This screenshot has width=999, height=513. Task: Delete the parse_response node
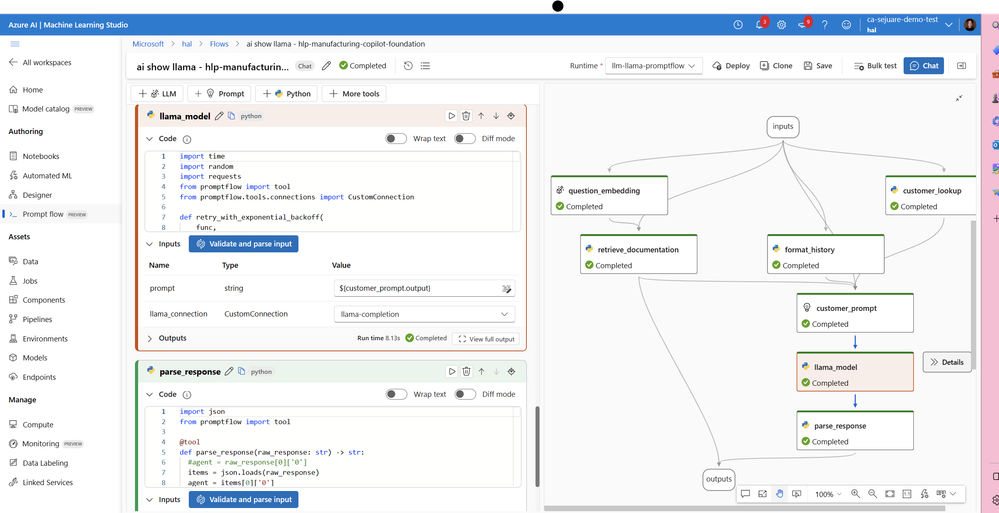pyautogui.click(x=466, y=371)
